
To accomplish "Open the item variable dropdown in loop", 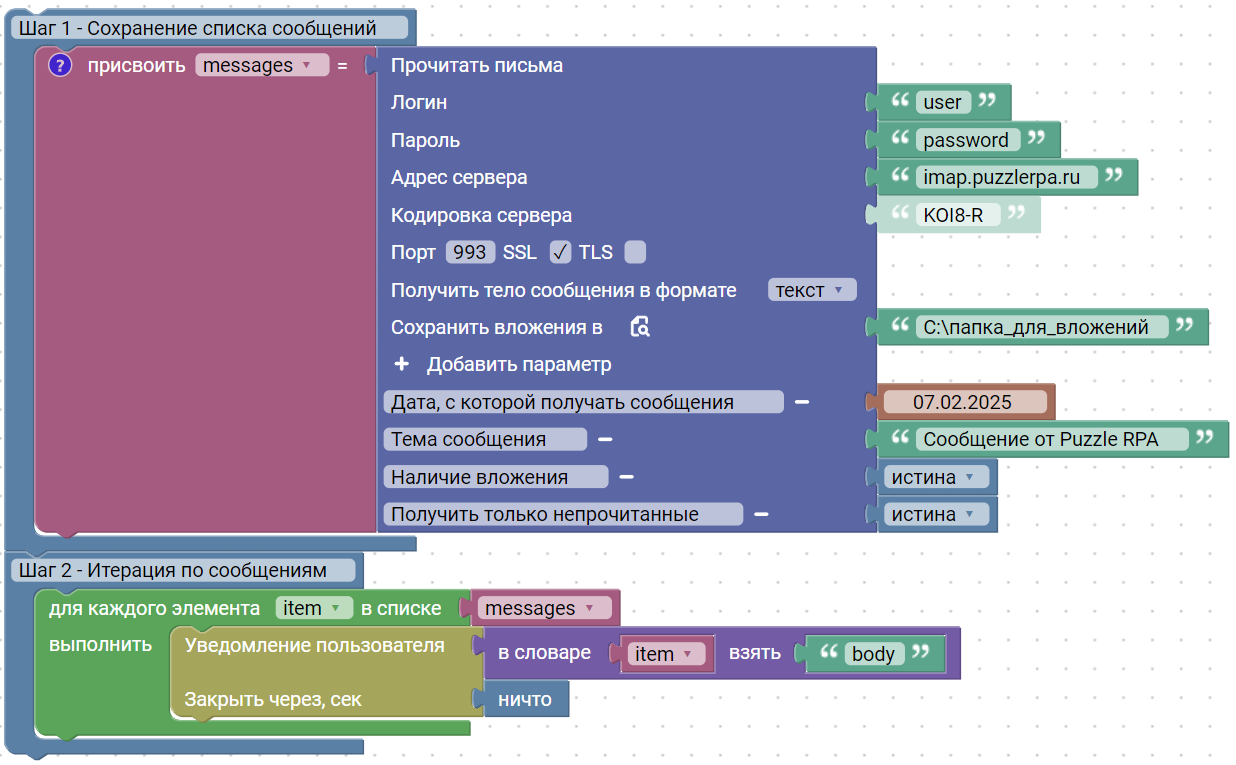I will [314, 608].
